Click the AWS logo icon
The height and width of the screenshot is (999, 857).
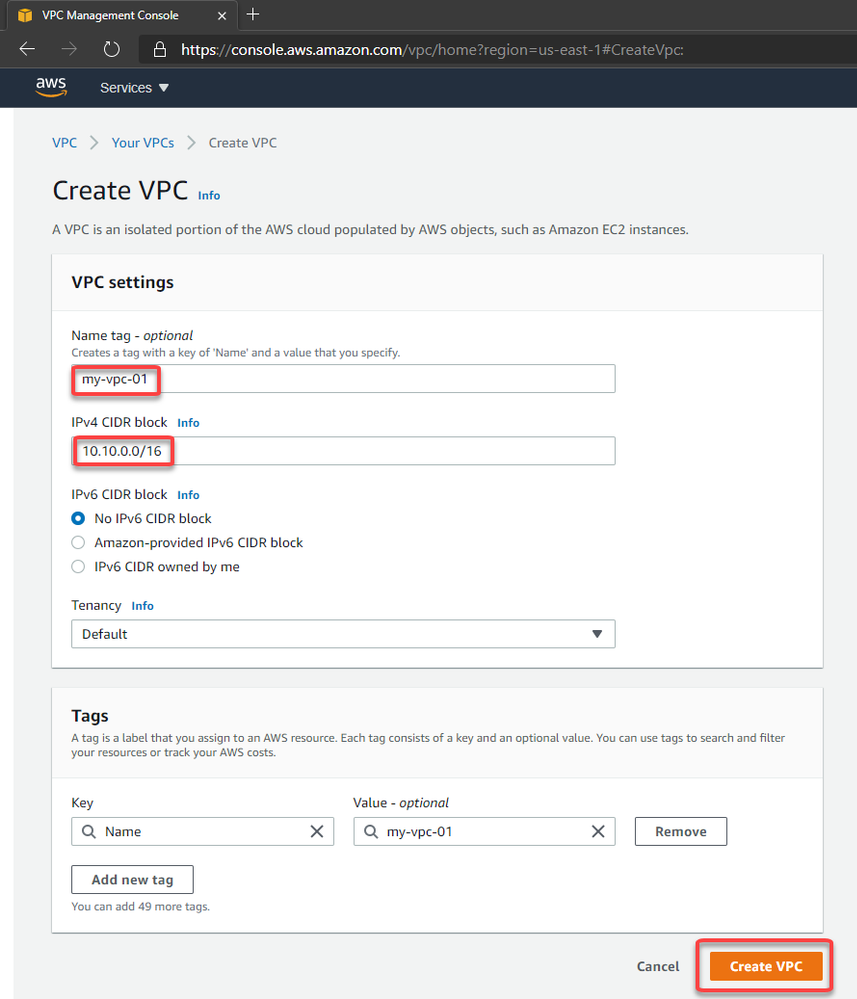pyautogui.click(x=50, y=87)
